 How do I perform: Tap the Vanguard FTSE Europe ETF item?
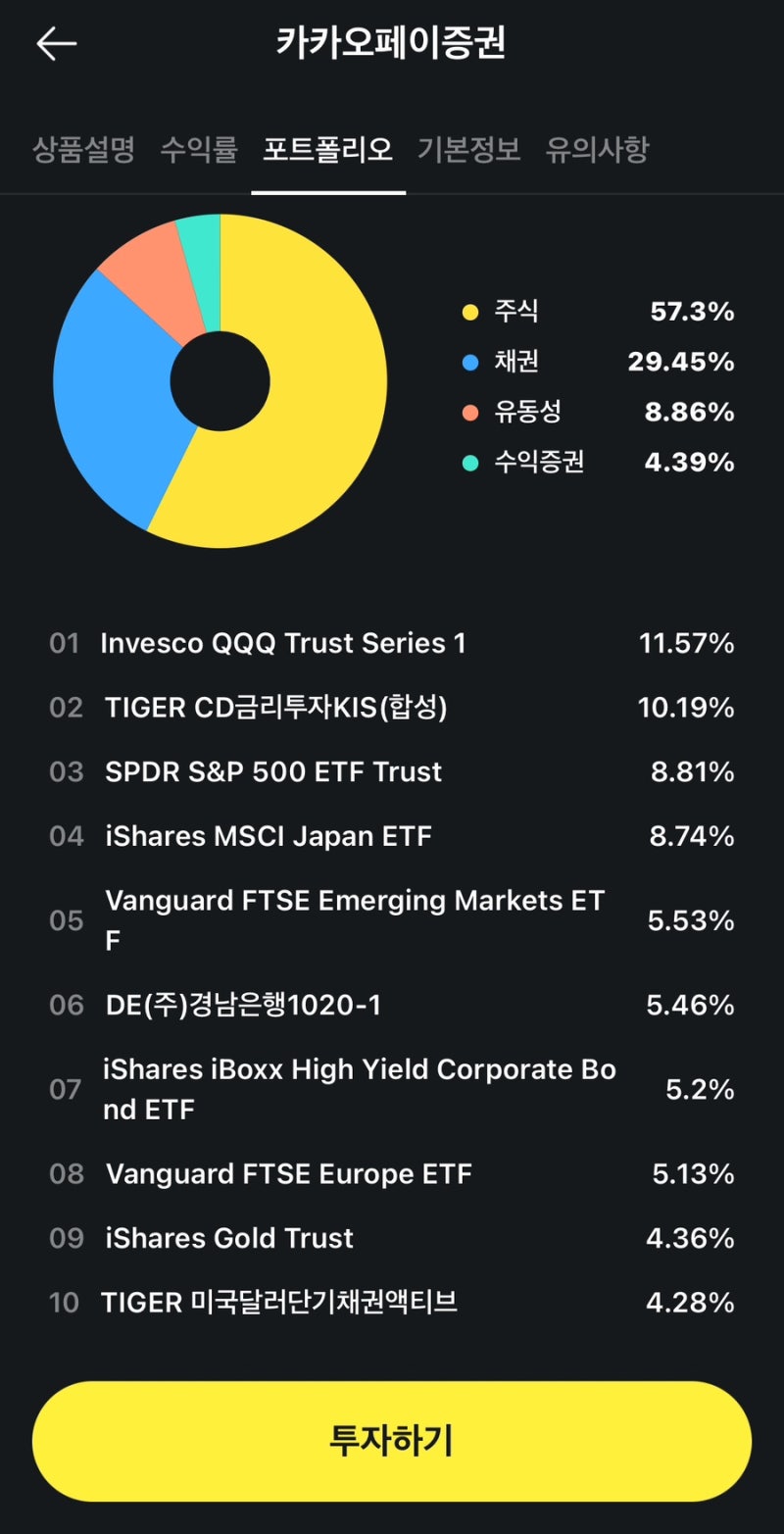pyautogui.click(x=392, y=1173)
